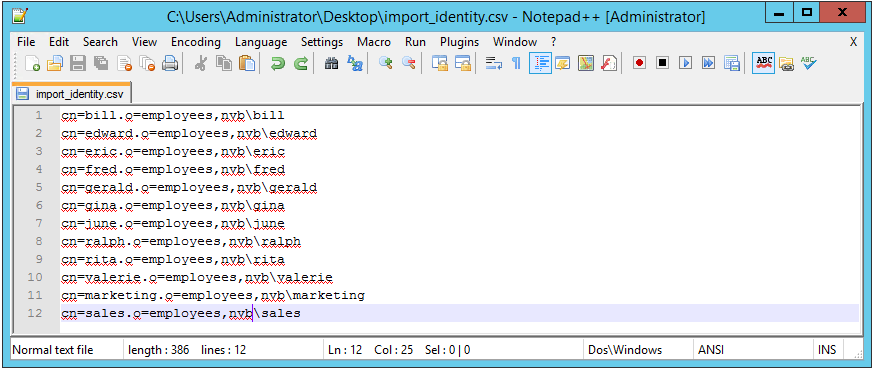Save the file with the floppy disk icon
This screenshot has height=371, width=875.
[x=78, y=63]
